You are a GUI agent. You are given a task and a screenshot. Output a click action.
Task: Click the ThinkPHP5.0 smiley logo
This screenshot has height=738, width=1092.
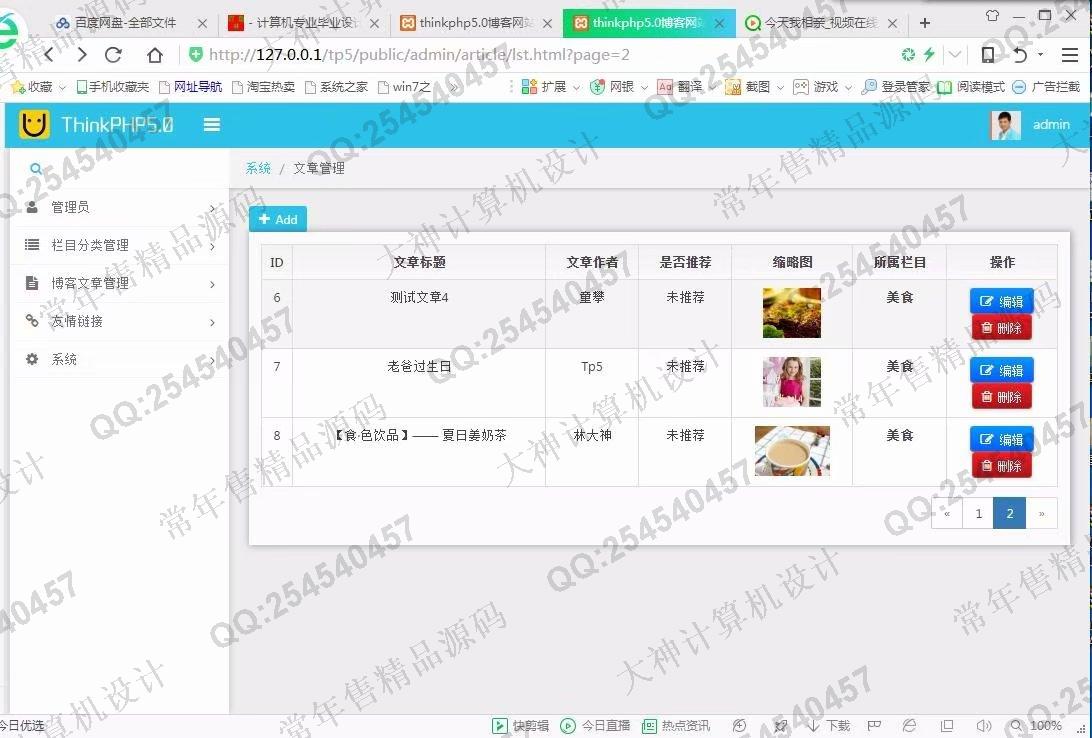pos(34,125)
